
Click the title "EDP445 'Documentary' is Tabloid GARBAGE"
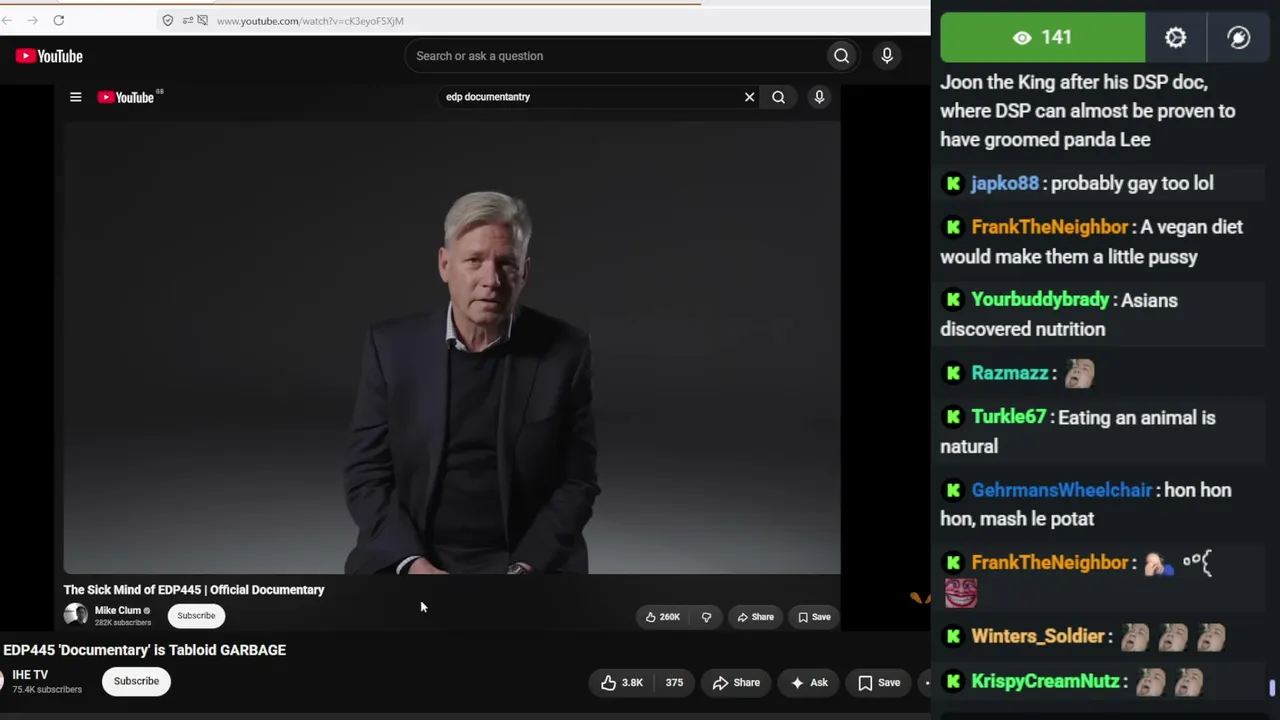tap(144, 650)
